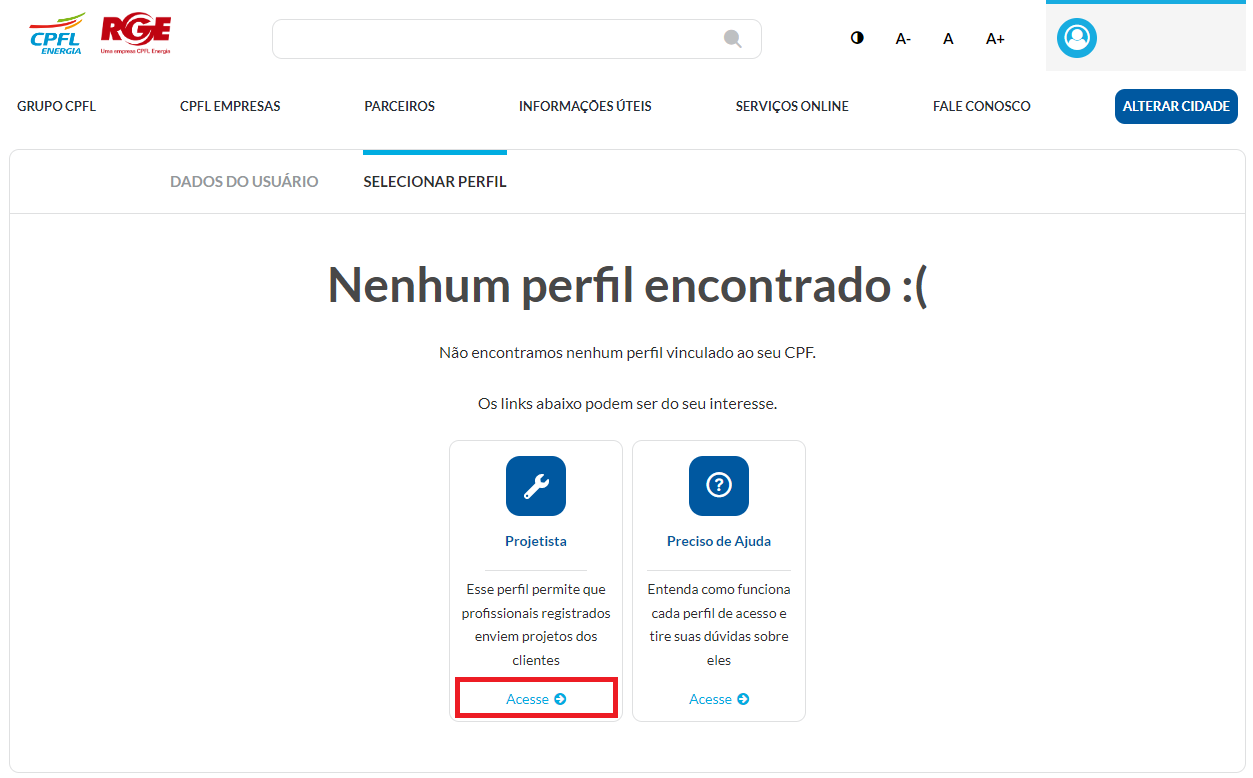The height and width of the screenshot is (778, 1253).
Task: Click the Preciso de Ajuda question icon
Action: (719, 486)
